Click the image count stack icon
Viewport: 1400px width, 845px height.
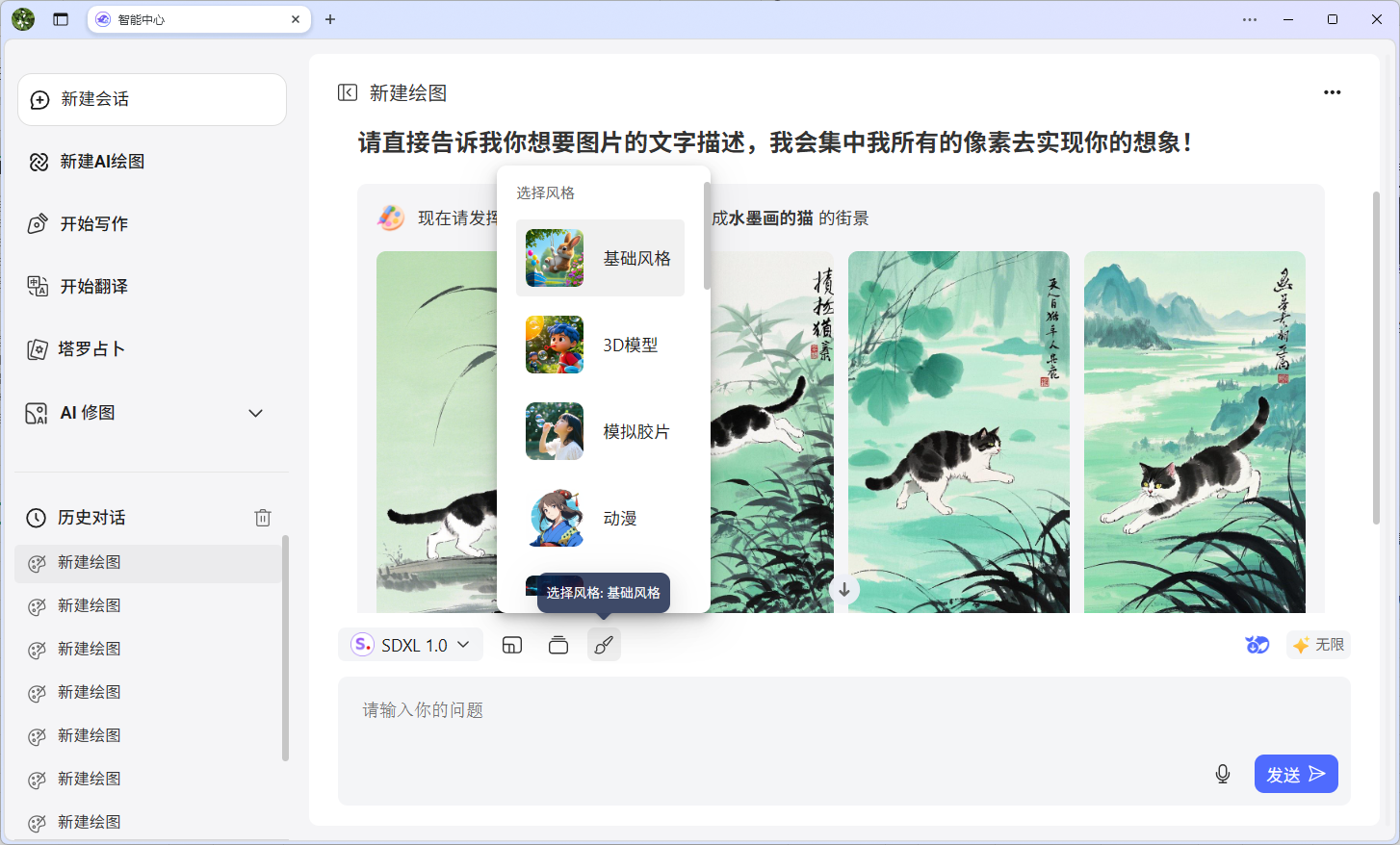[558, 645]
